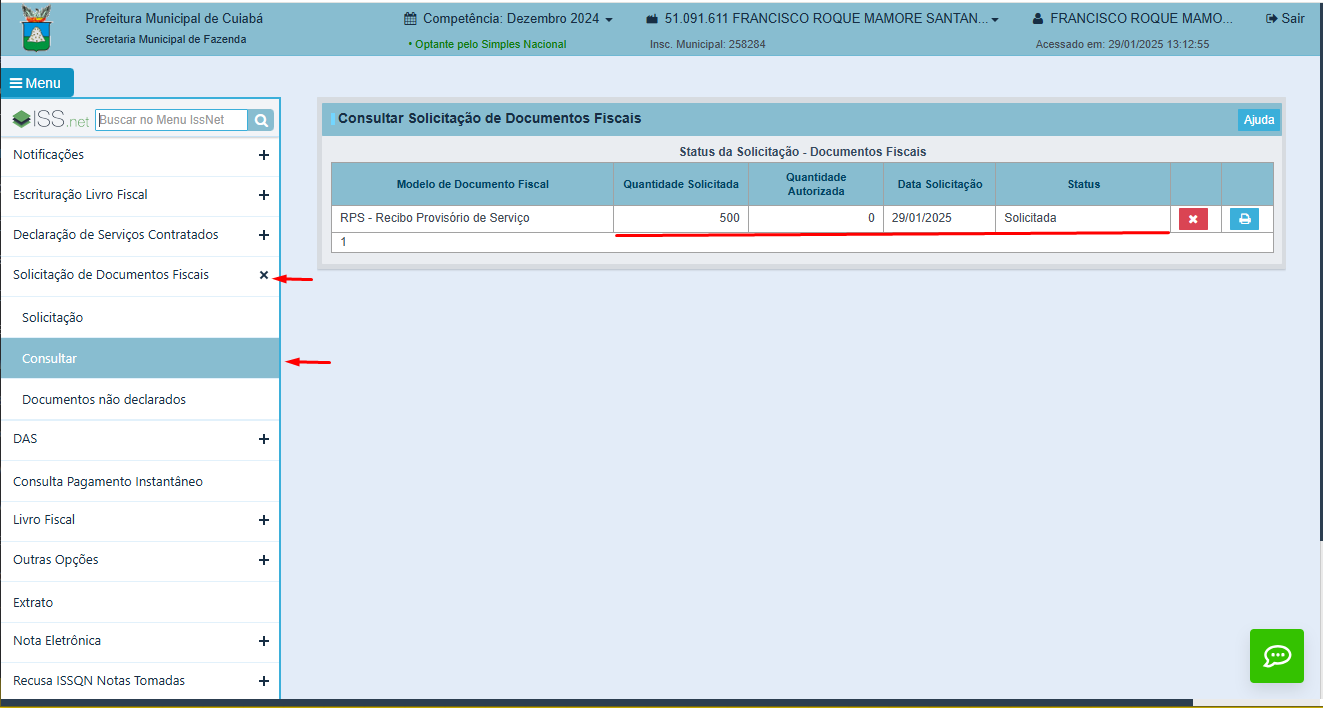This screenshot has height=708, width=1323.
Task: Toggle the hamburger Menu button
Action: [36, 83]
